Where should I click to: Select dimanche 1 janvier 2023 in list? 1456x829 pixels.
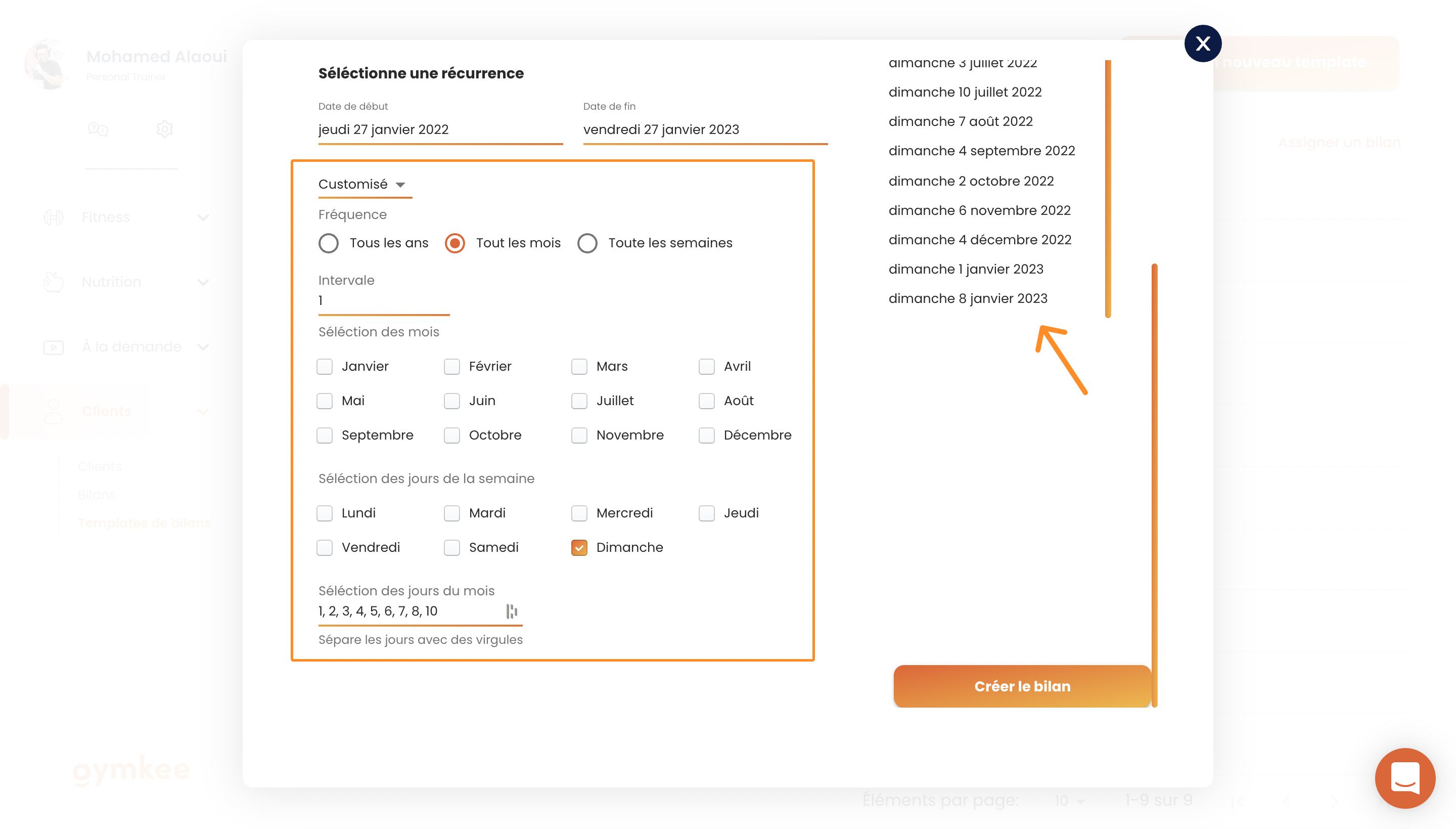(x=966, y=269)
